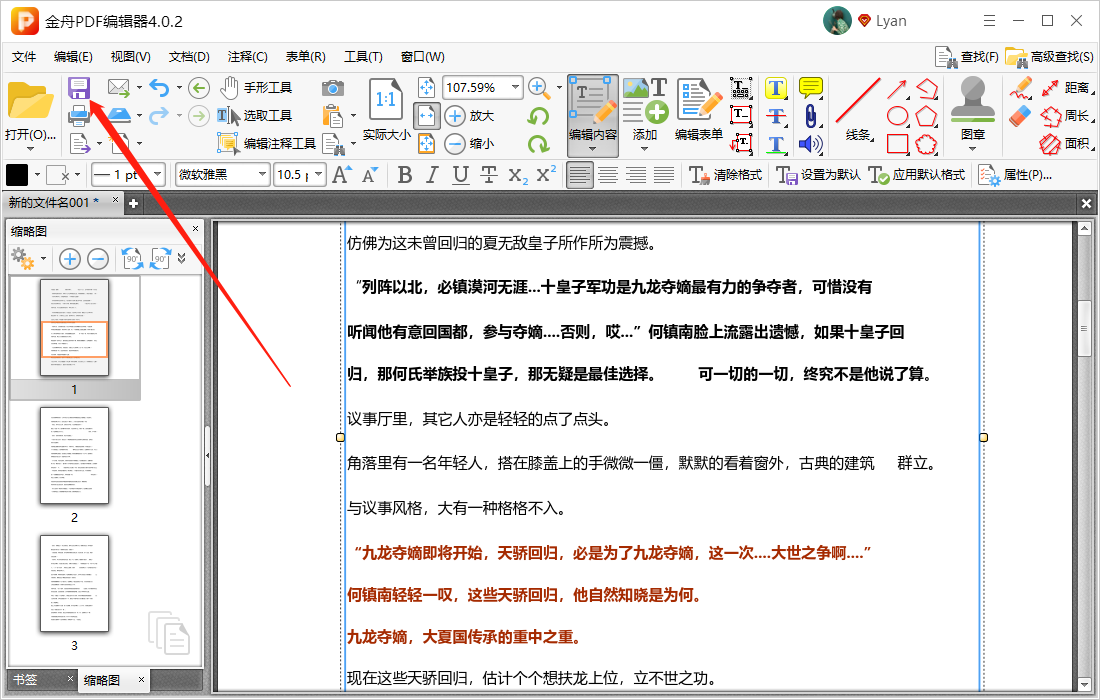Select the 手形工具 (Hand tool)
Screen dimensions: 1100x700
[x=241, y=90]
